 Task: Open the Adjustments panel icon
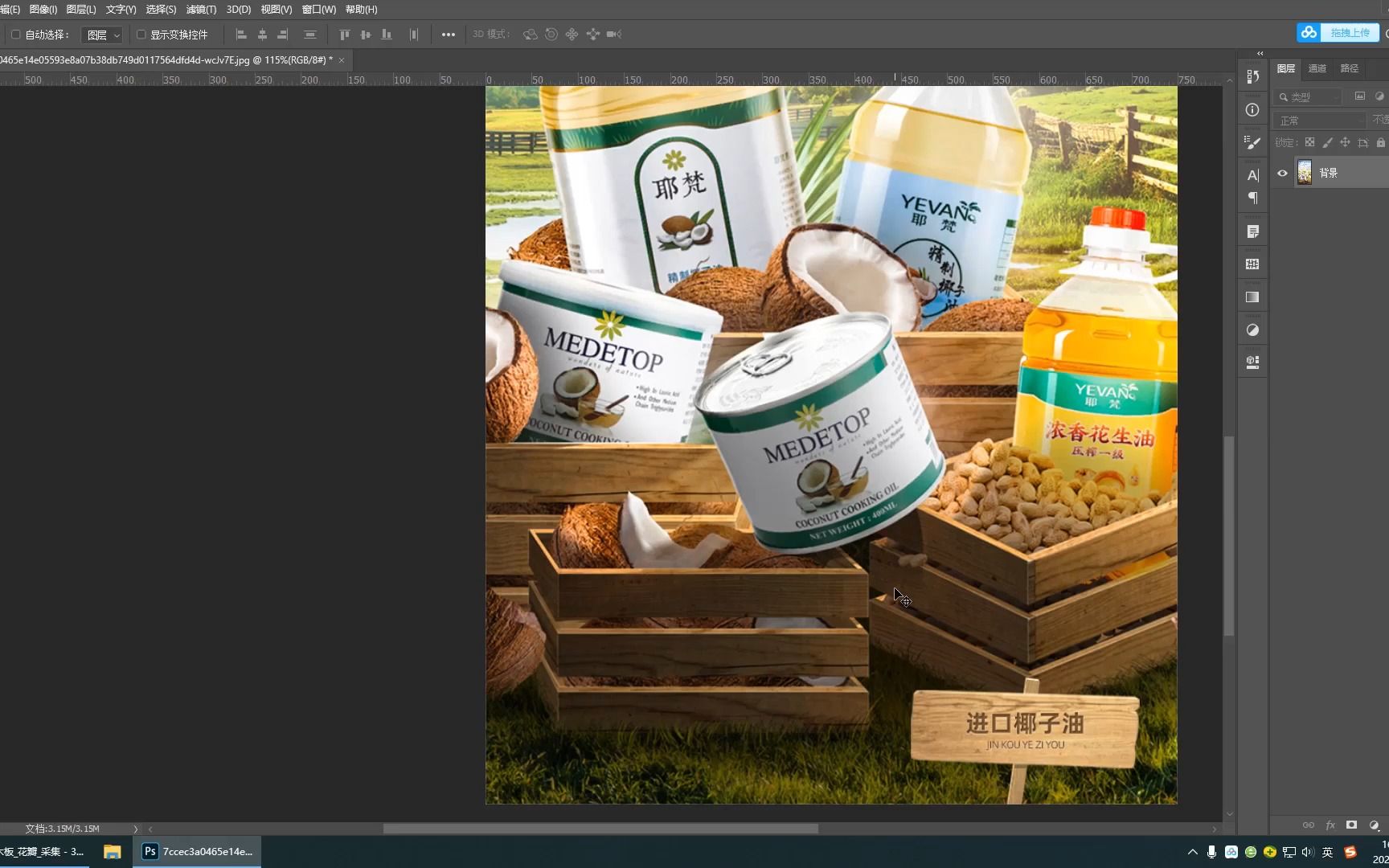coord(1252,330)
